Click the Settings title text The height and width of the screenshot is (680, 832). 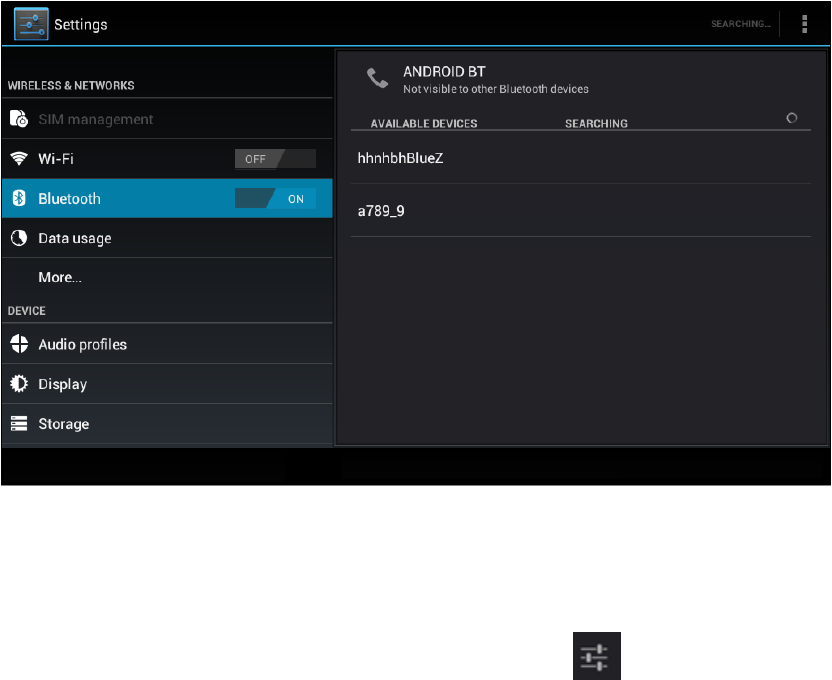tap(81, 24)
